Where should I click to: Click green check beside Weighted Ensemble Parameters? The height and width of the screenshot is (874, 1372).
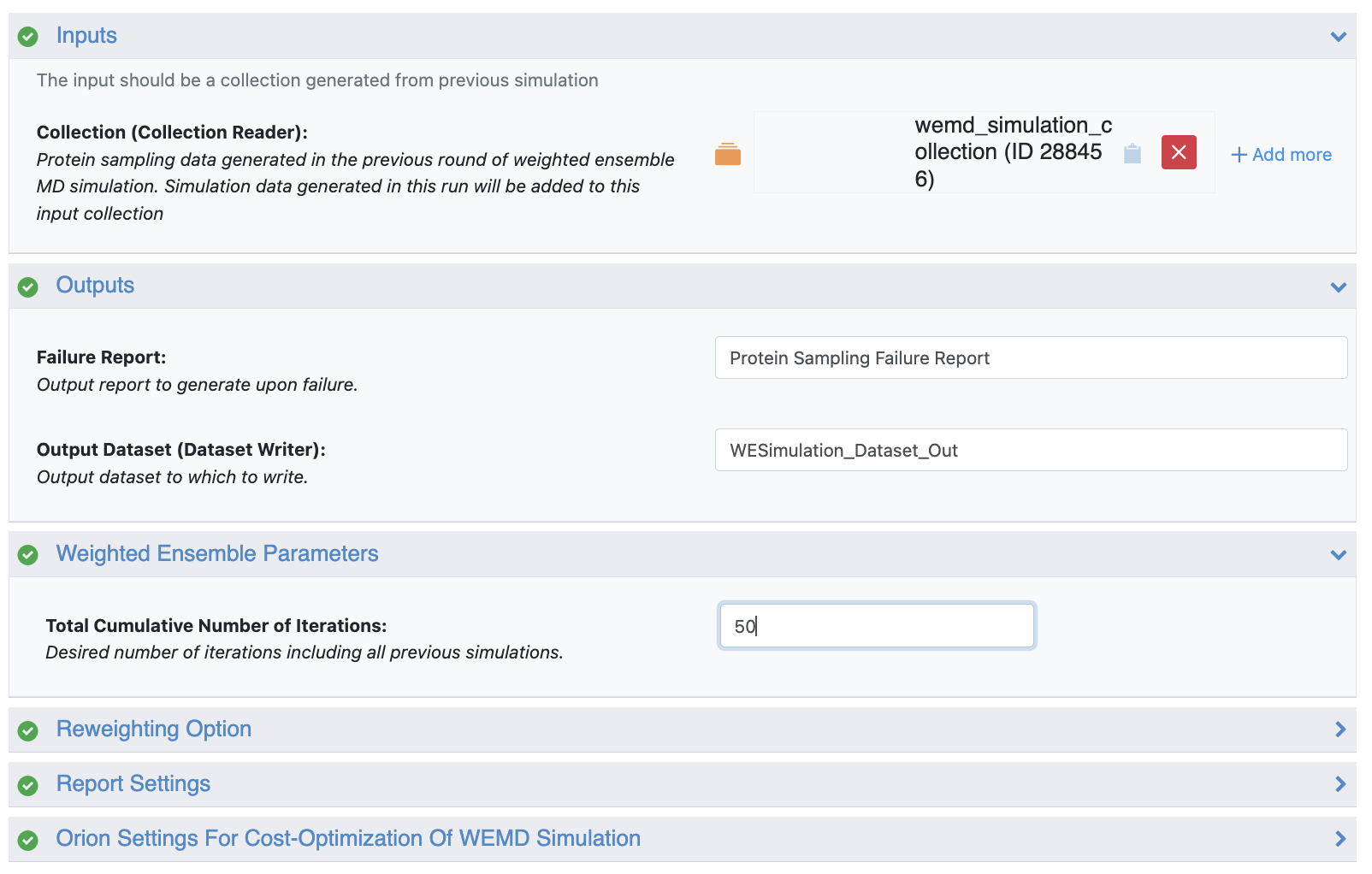tap(28, 555)
